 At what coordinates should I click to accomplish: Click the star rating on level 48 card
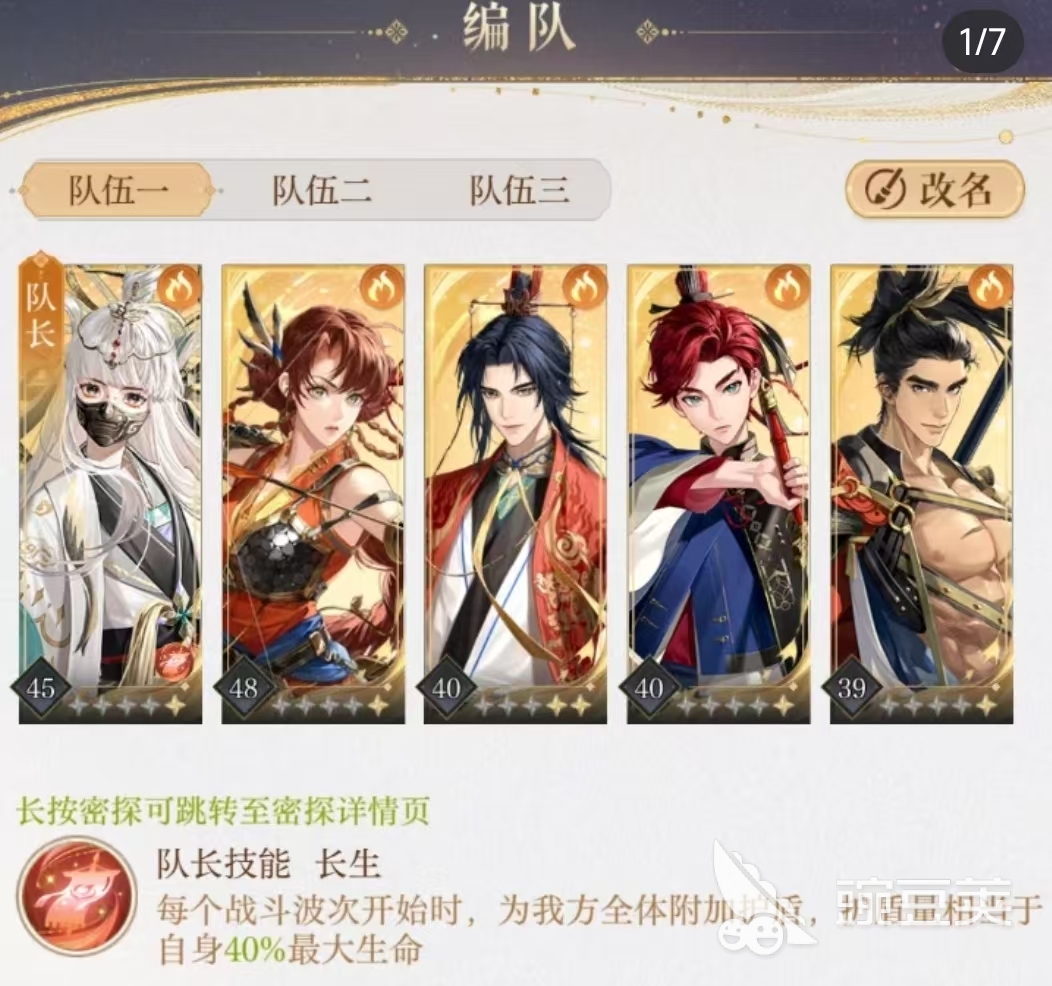[330, 705]
